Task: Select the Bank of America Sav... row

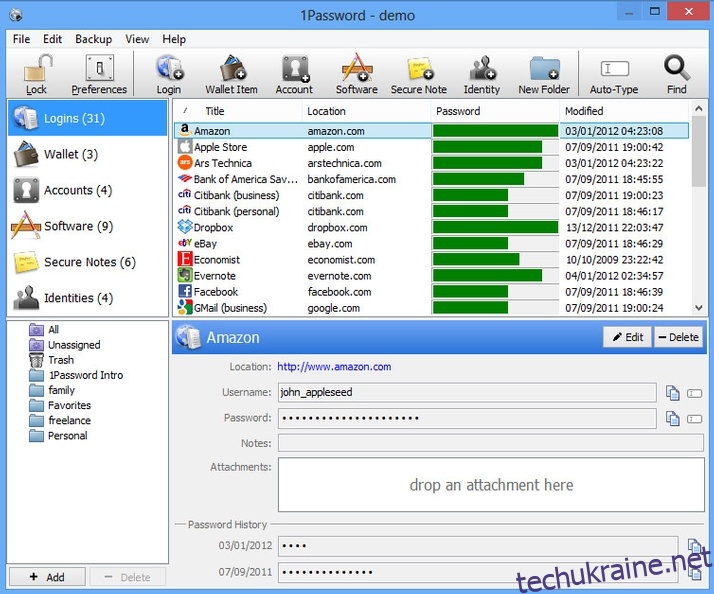Action: [431, 179]
